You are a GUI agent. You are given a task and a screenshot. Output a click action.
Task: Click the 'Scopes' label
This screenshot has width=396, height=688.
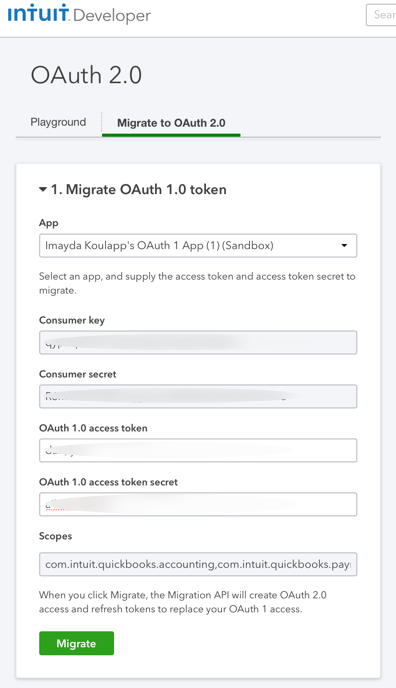pyautogui.click(x=55, y=536)
